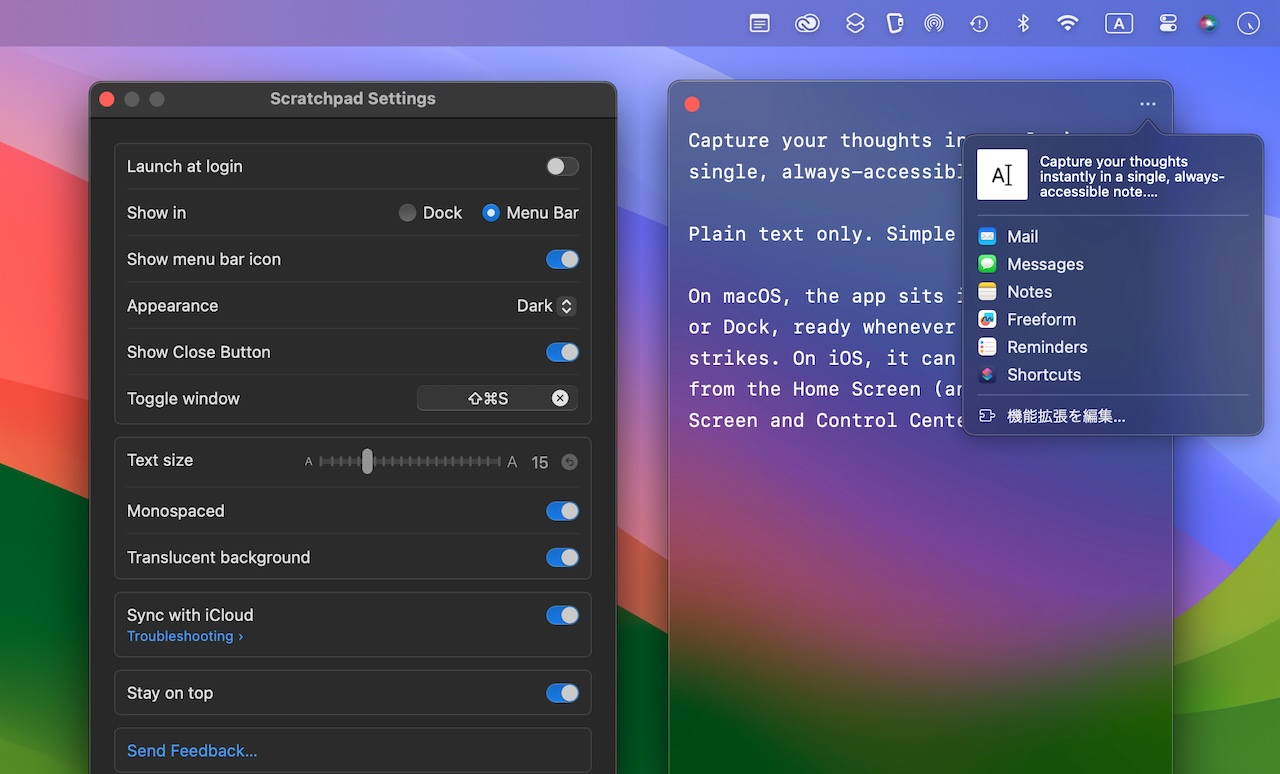Image resolution: width=1280 pixels, height=774 pixels.
Task: Open the iCloud Troubleshooting link
Action: [185, 636]
